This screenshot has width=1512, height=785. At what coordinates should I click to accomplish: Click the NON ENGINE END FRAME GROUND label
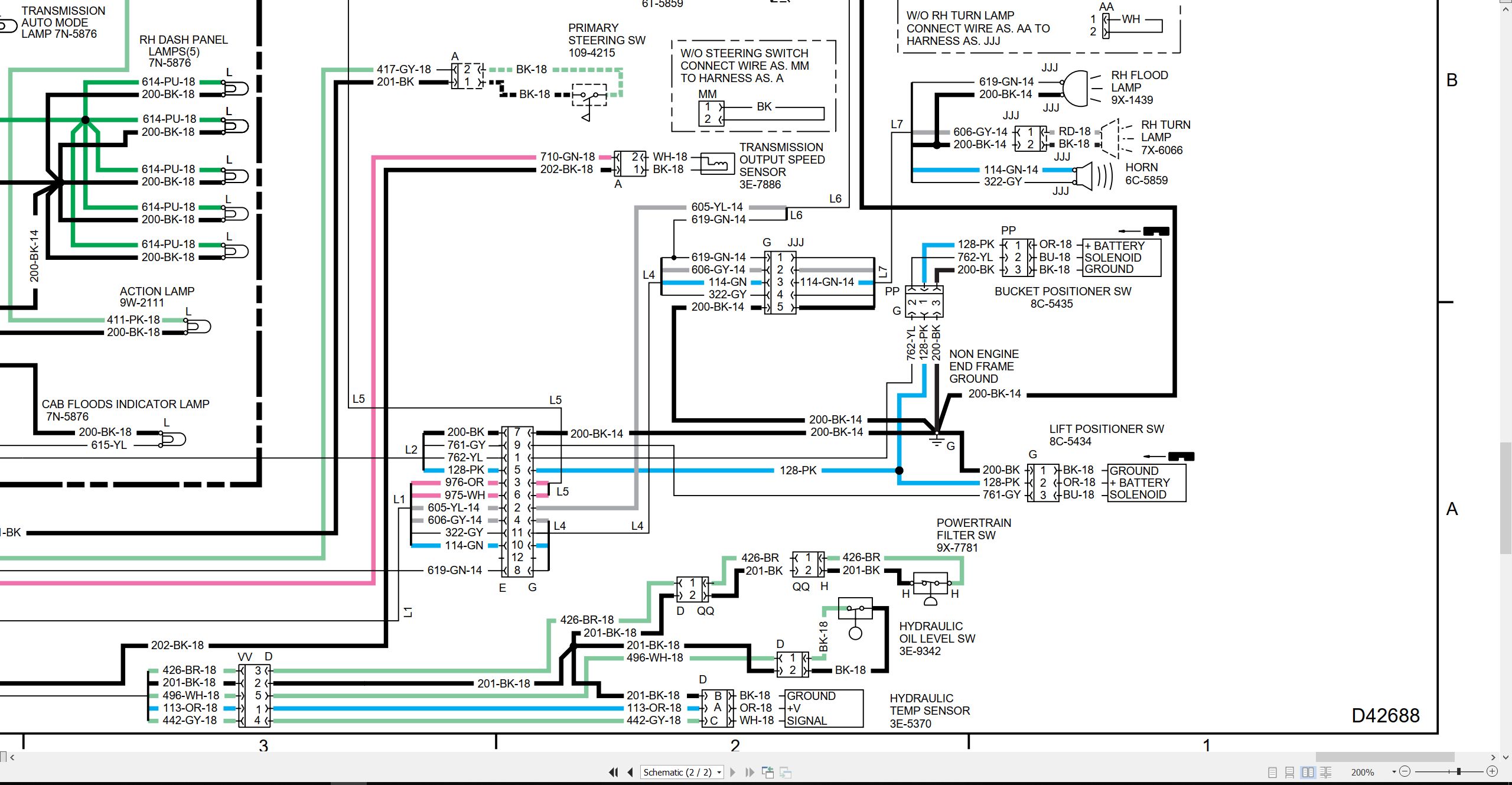pyautogui.click(x=983, y=366)
